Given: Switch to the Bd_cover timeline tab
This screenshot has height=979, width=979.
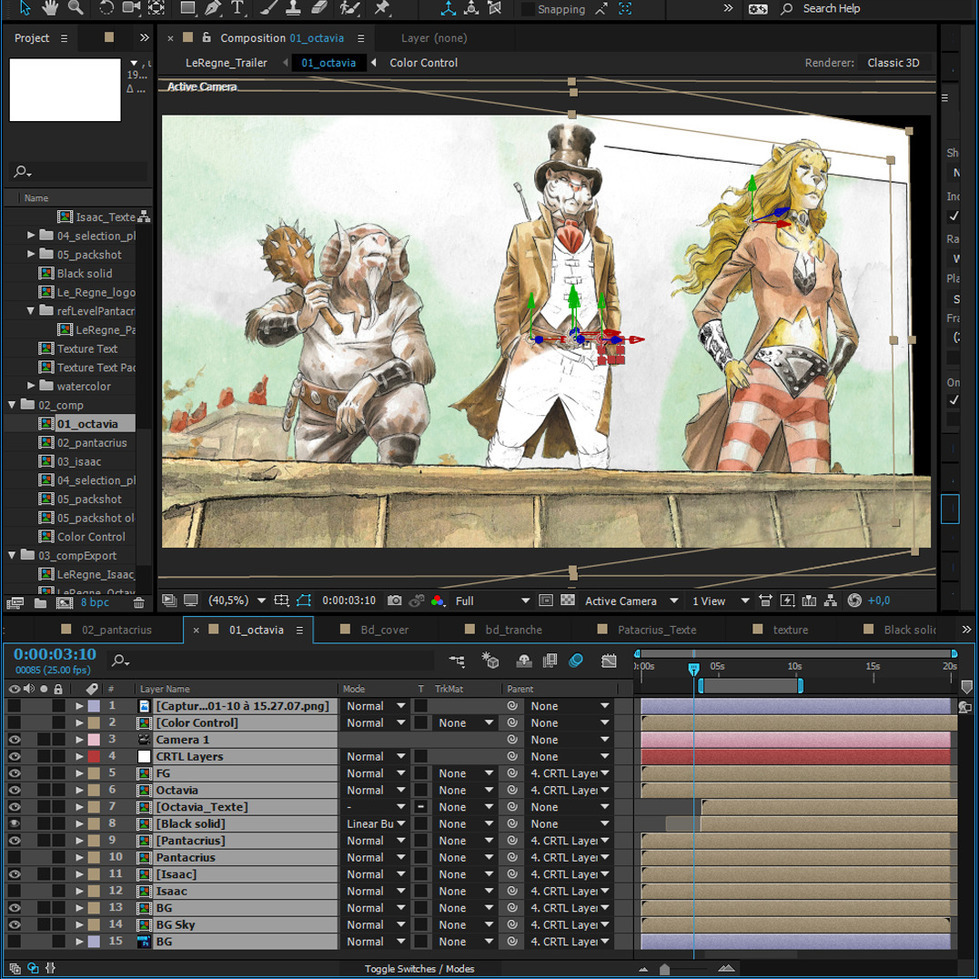Looking at the screenshot, I should pos(385,630).
